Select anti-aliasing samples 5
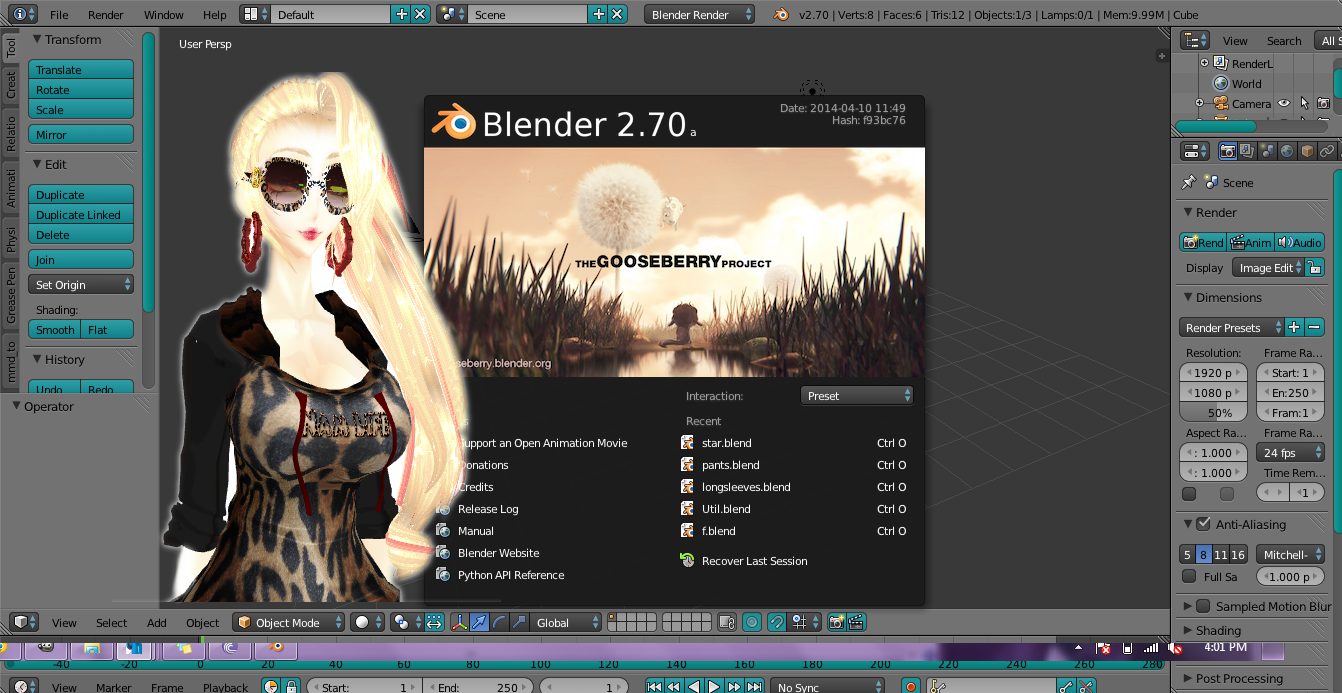 (x=1187, y=554)
